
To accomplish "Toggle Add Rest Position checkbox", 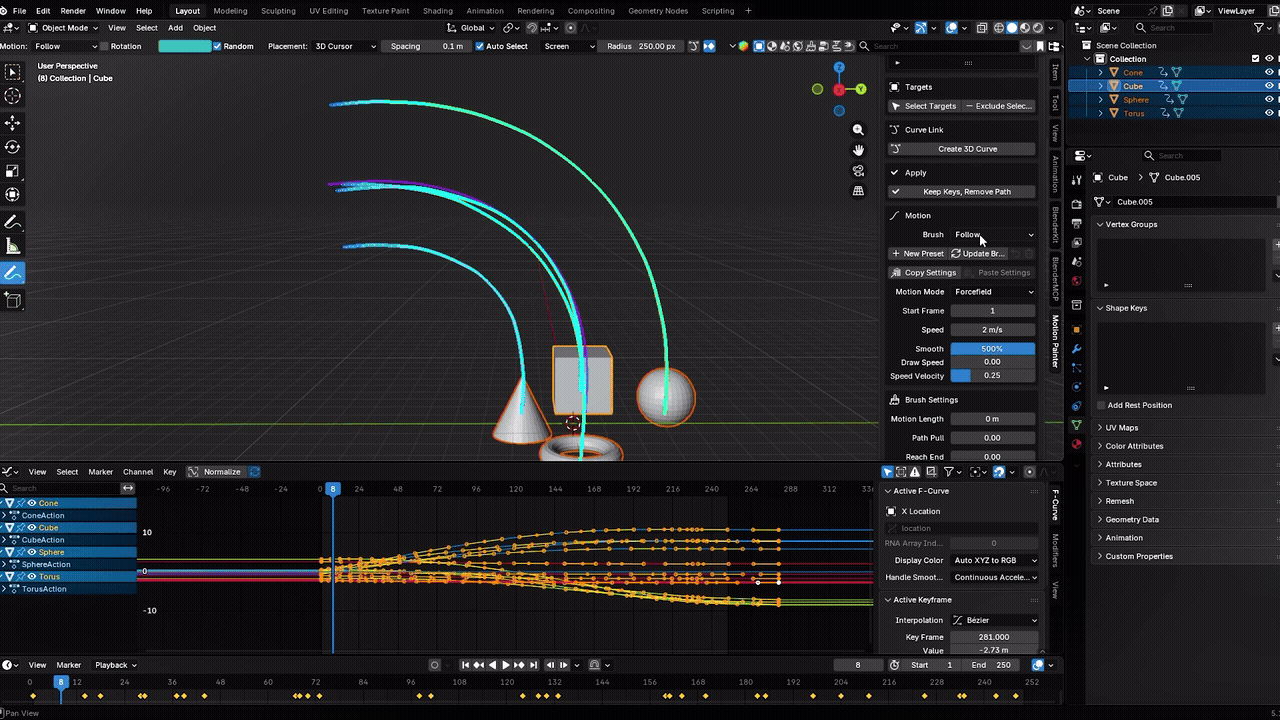I will pyautogui.click(x=1101, y=405).
